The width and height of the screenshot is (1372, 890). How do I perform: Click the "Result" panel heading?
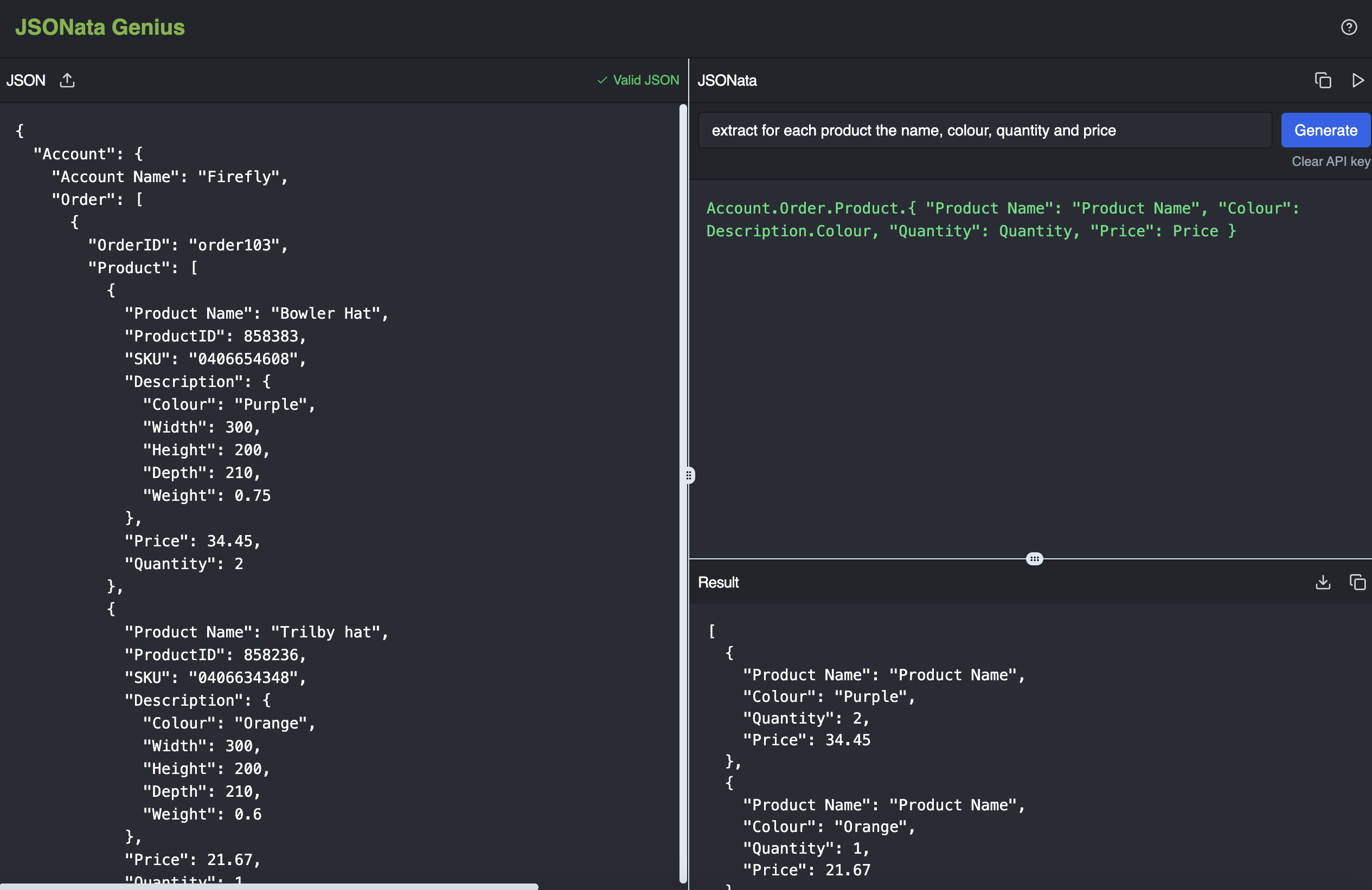[x=717, y=582]
